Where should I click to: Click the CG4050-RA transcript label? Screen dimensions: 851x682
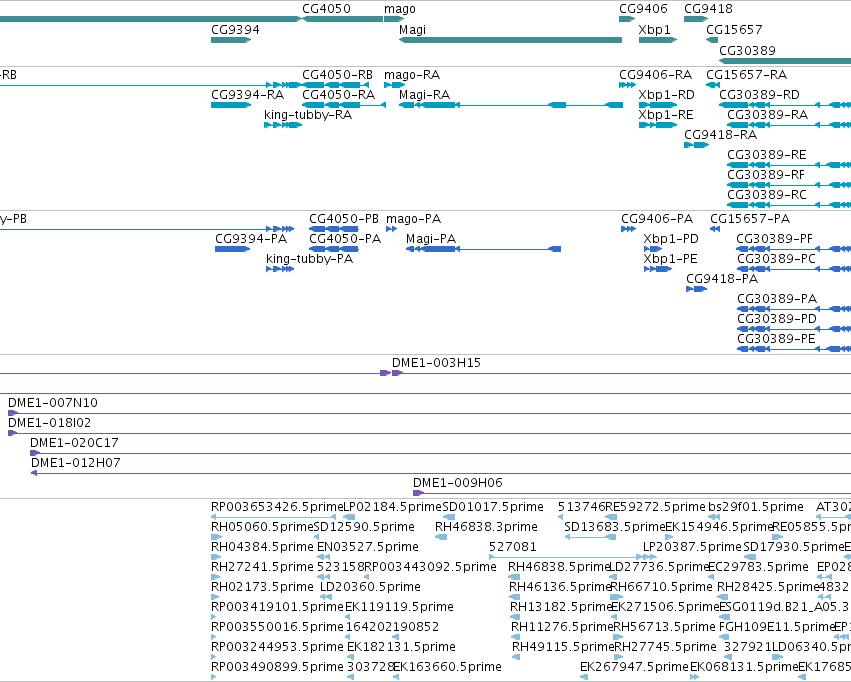pos(339,95)
